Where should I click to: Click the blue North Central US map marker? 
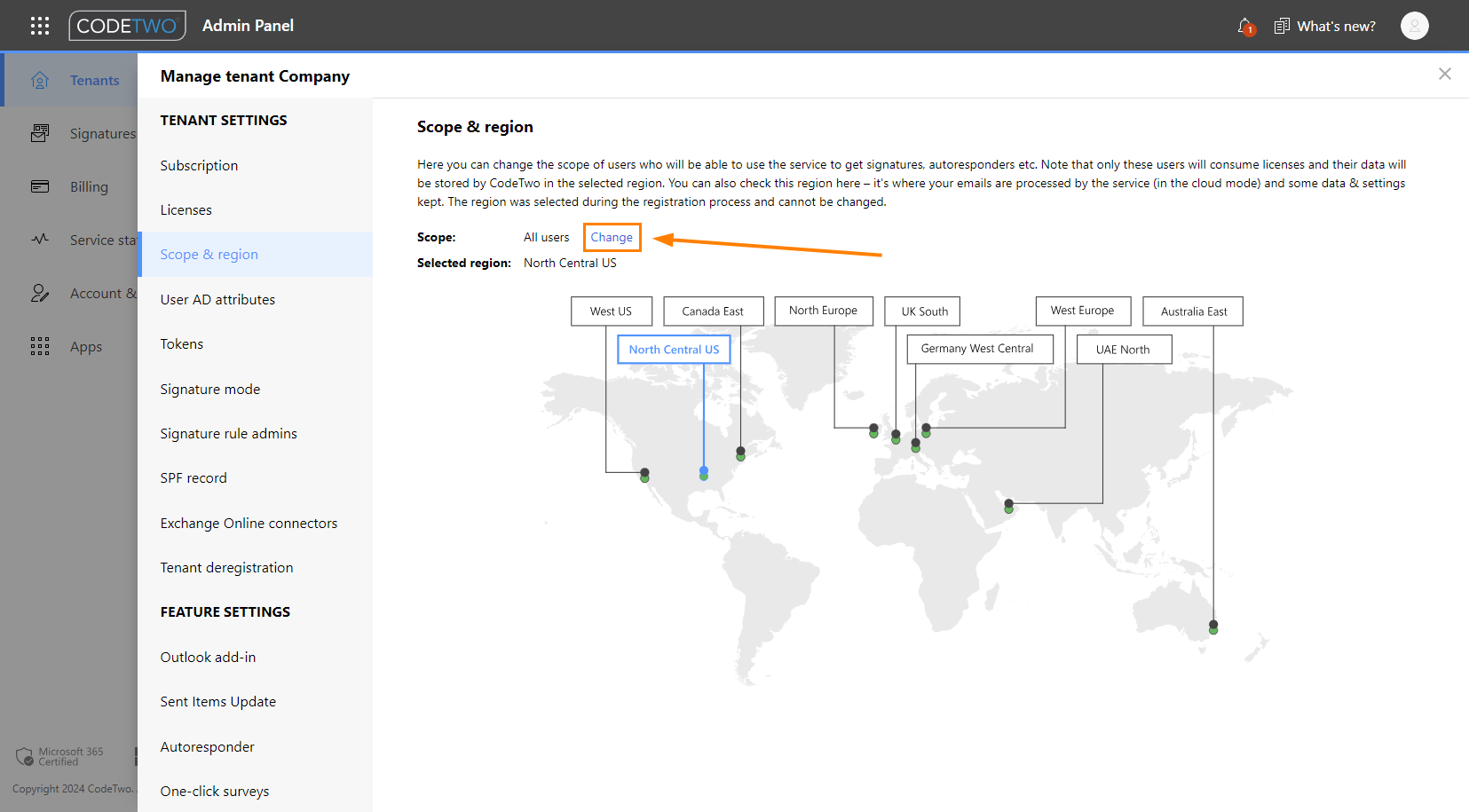tap(704, 473)
